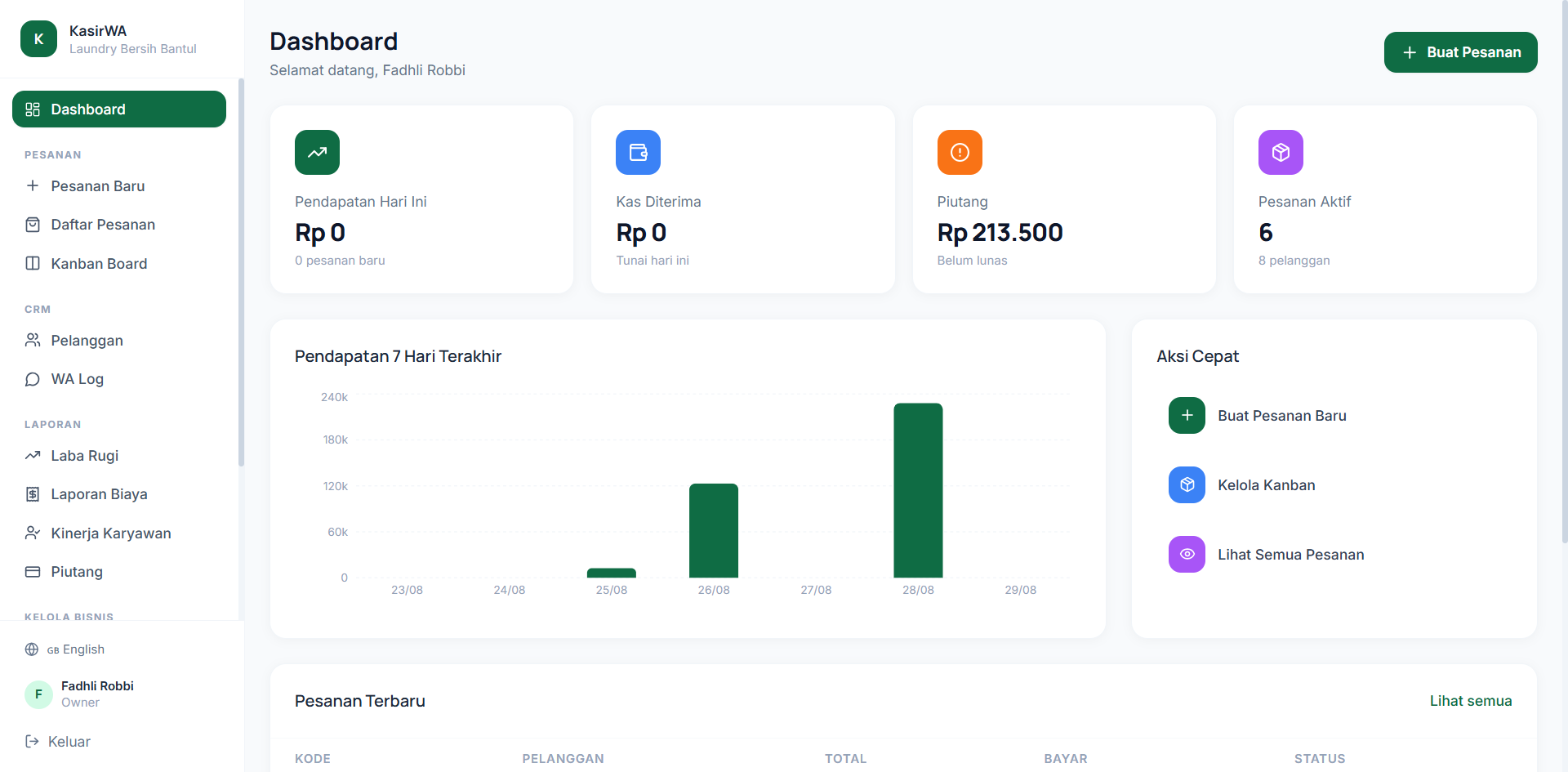The image size is (1568, 772).
Task: Go to Daftar Pesanan
Action: tap(119, 225)
